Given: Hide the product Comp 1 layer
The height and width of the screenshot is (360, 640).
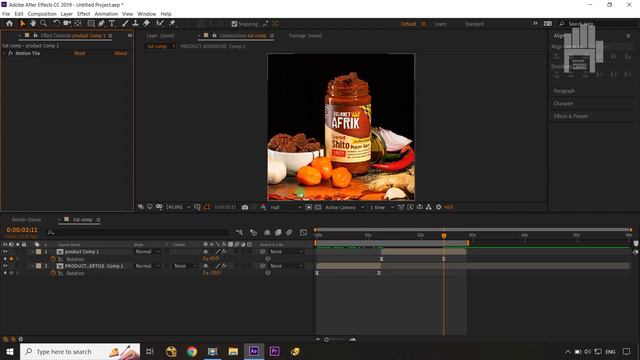Looking at the screenshot, I should click(5, 252).
